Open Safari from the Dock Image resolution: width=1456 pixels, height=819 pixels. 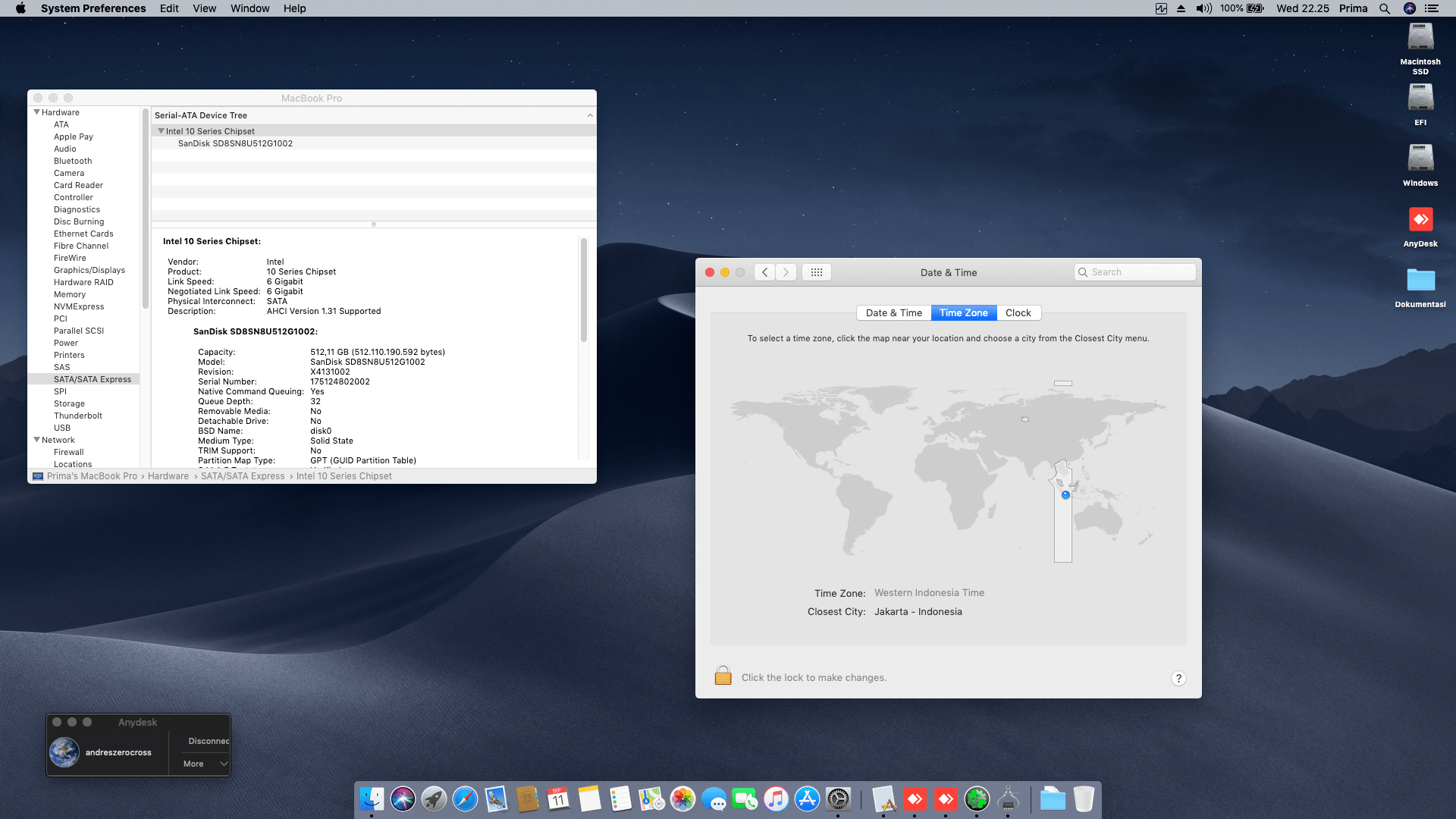click(x=465, y=799)
